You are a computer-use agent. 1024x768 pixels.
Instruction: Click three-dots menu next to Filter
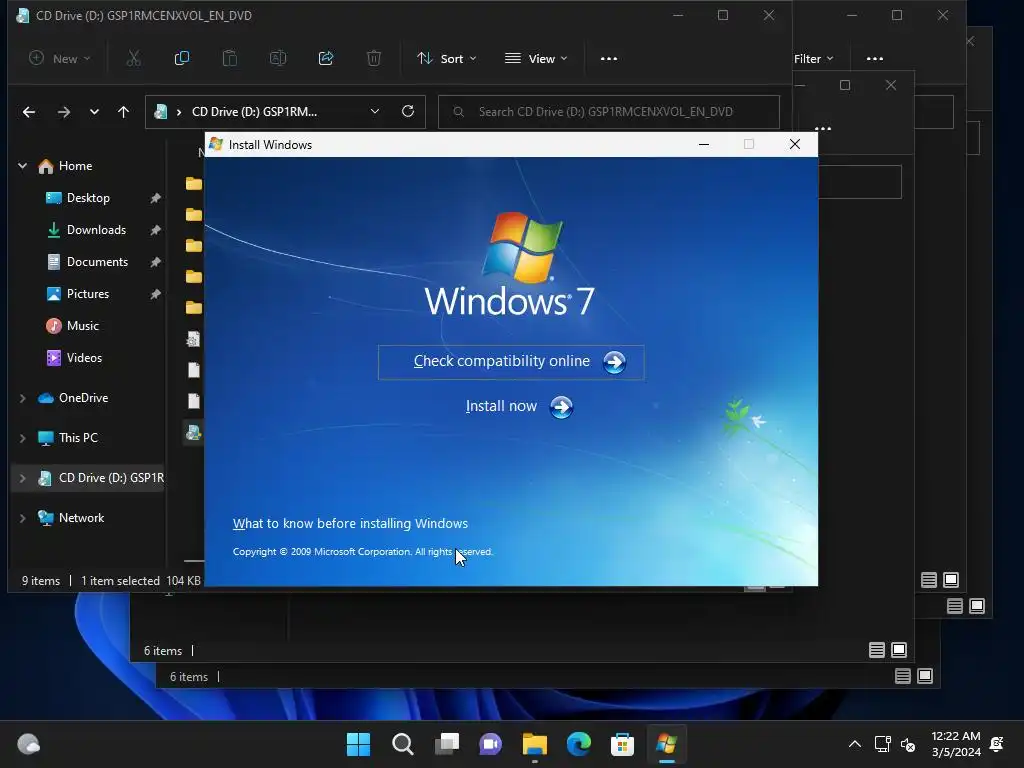coord(874,59)
